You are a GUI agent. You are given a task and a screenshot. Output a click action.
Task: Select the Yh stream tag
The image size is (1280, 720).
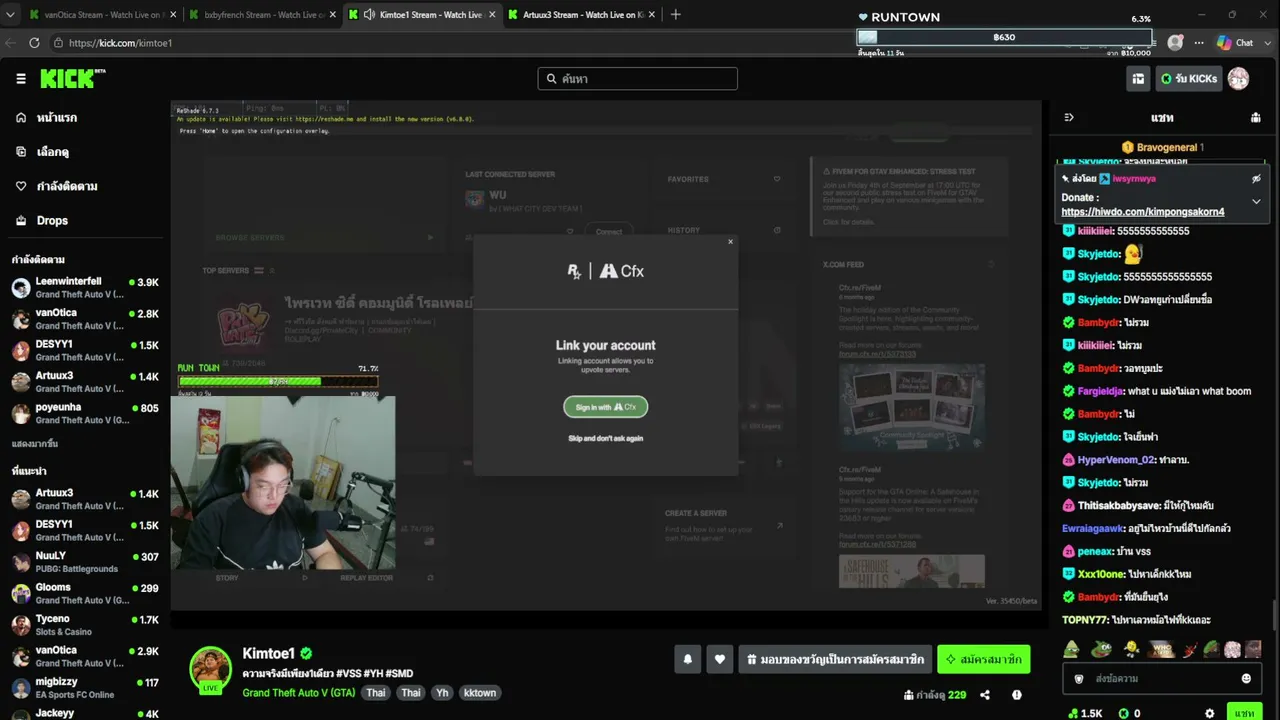click(442, 693)
